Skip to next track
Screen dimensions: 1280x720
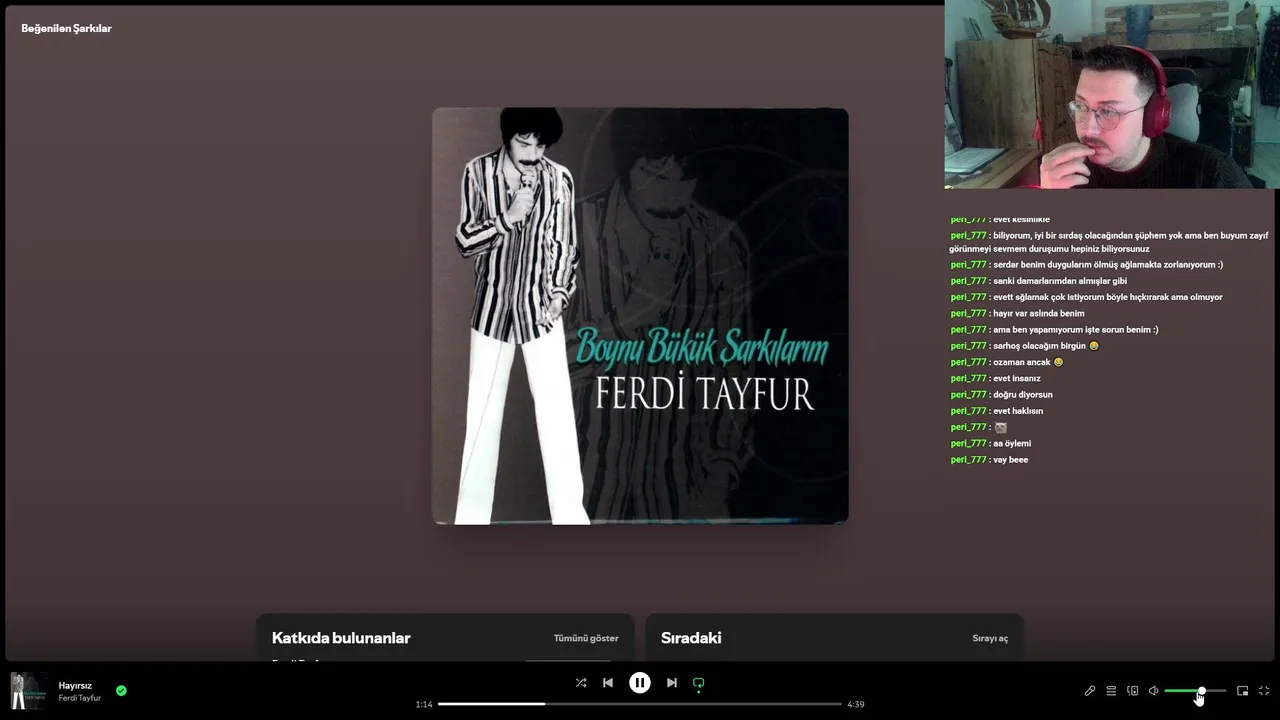[672, 683]
